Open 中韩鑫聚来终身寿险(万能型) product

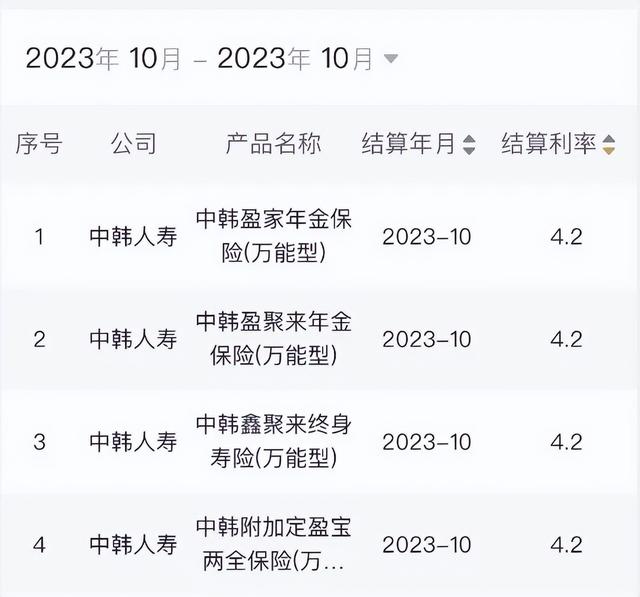coord(273,440)
